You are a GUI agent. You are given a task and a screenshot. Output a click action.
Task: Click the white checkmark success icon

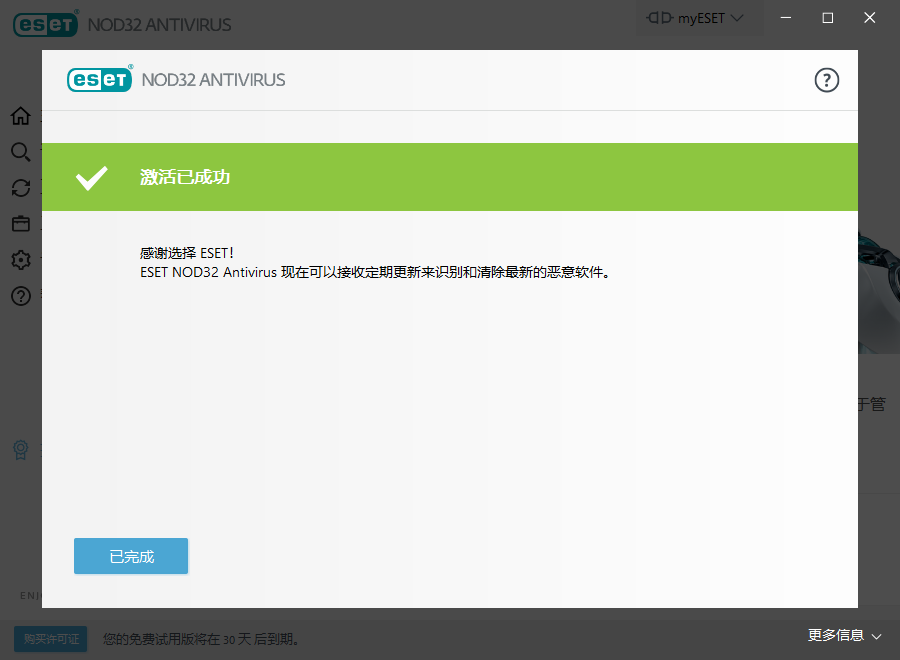tap(92, 178)
